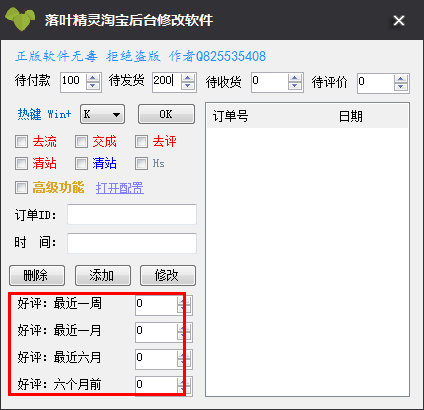This screenshot has height=410, width=424.
Task: Click the 待付款 value field showing 100
Action: tap(73, 82)
